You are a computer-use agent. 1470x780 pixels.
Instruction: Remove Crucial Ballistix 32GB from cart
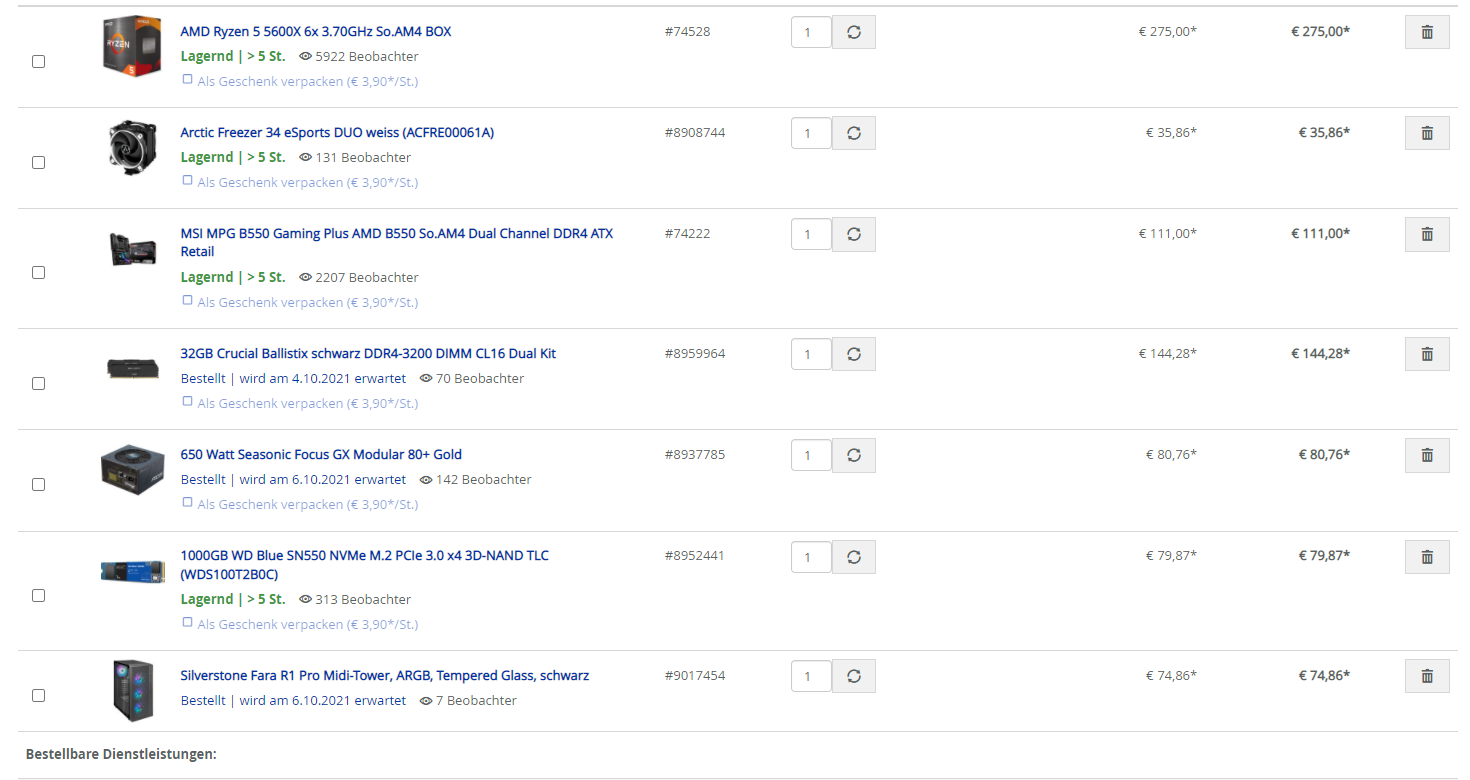coord(1427,354)
